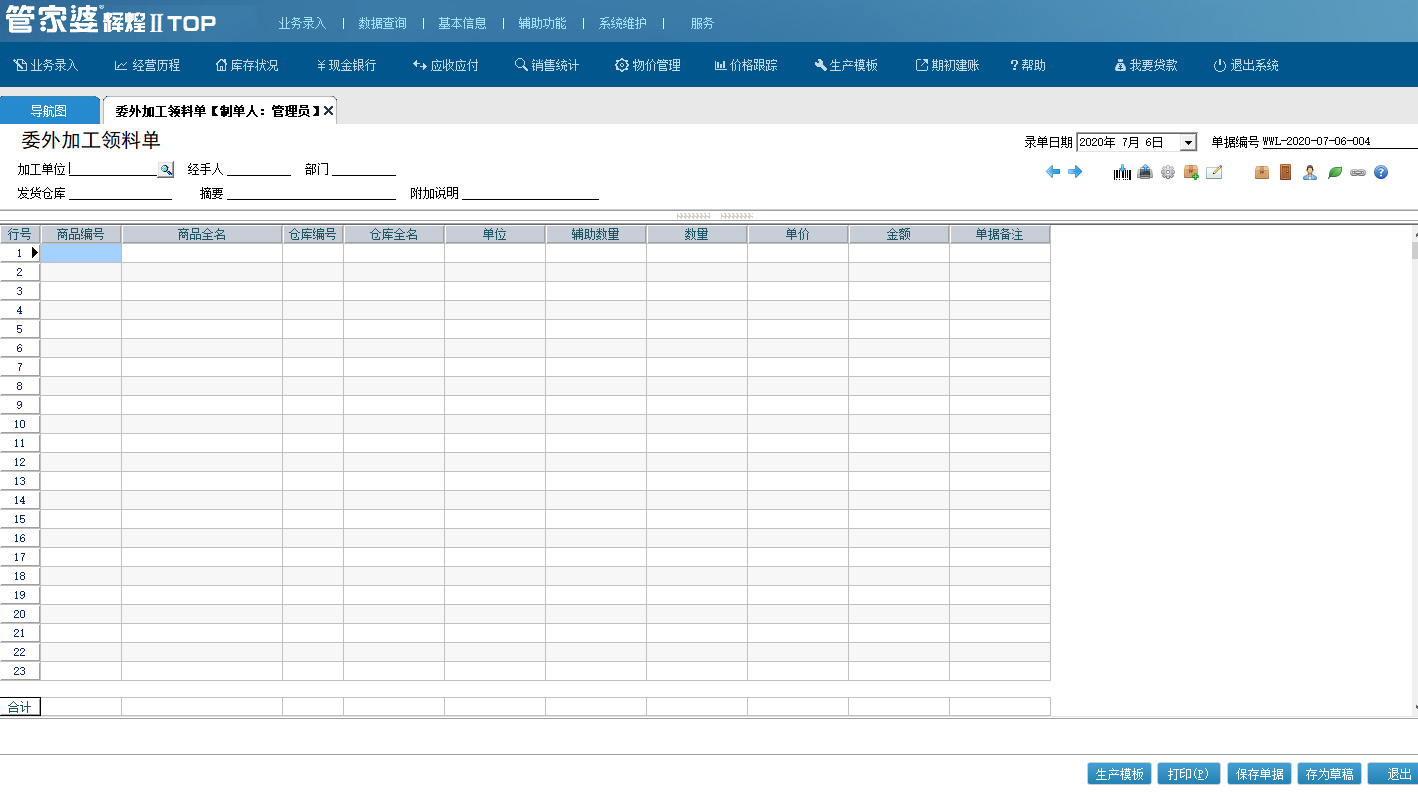1418x792 pixels.
Task: Expand the 录单日期 date dropdown
Action: pos(1188,142)
